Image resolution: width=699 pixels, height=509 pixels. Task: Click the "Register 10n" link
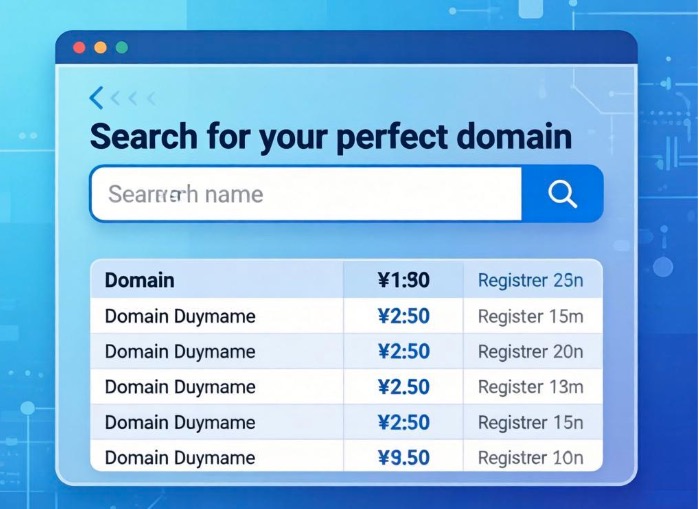530,458
